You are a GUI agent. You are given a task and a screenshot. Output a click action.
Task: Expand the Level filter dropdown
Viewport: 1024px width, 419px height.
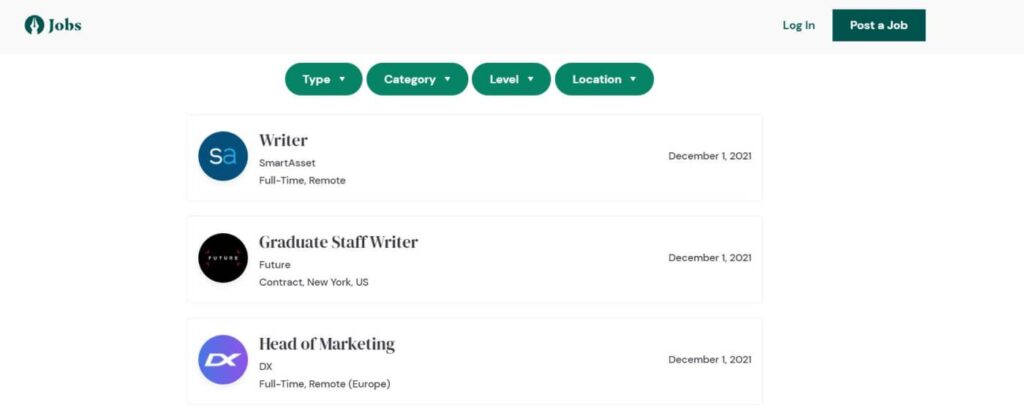511,79
